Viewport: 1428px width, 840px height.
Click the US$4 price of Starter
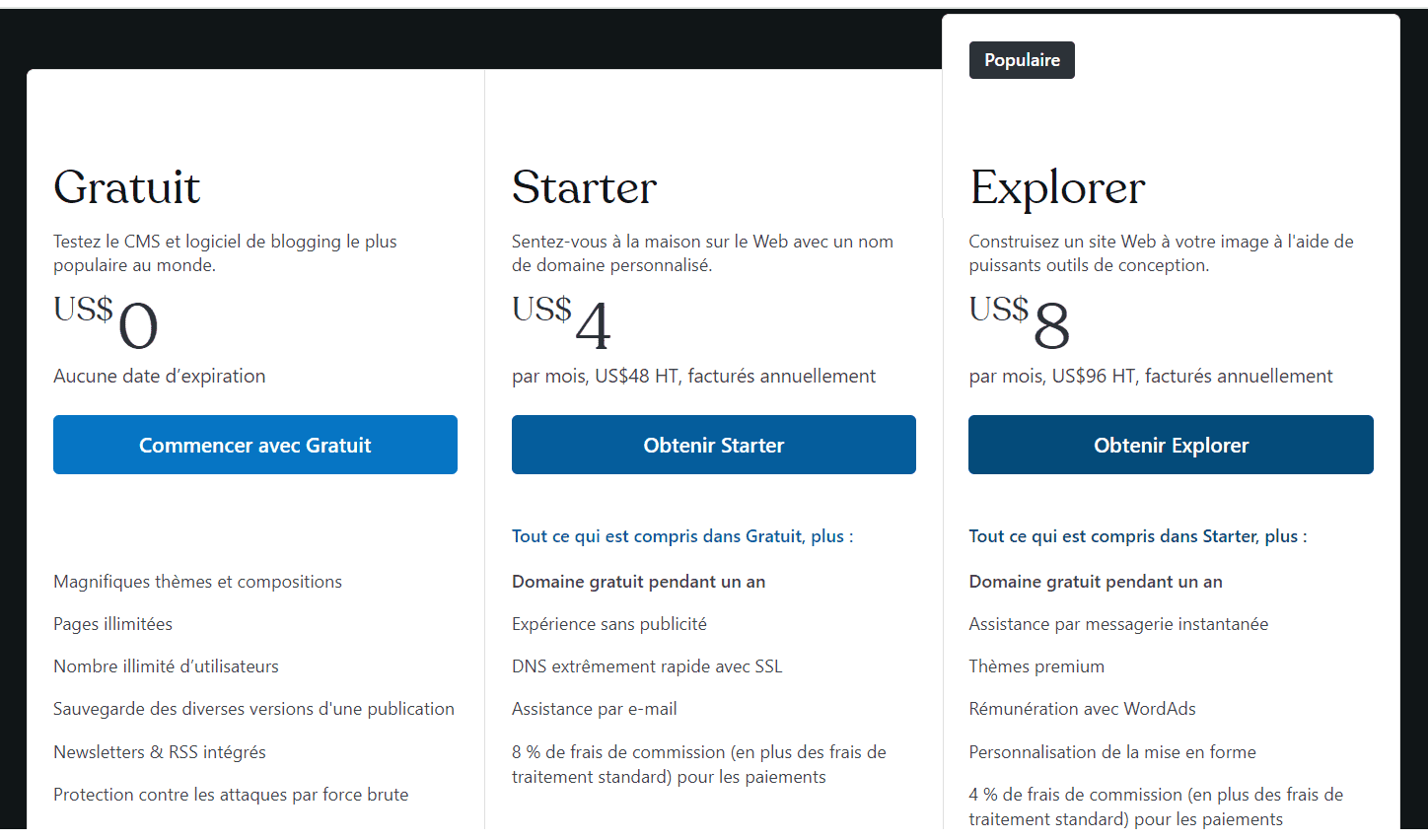(561, 323)
